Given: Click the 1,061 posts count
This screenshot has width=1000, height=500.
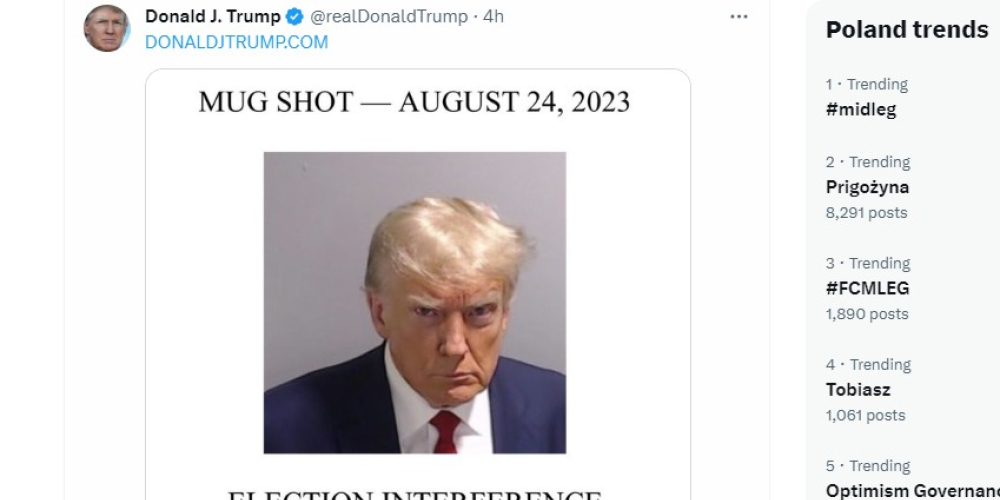Looking at the screenshot, I should 865,414.
